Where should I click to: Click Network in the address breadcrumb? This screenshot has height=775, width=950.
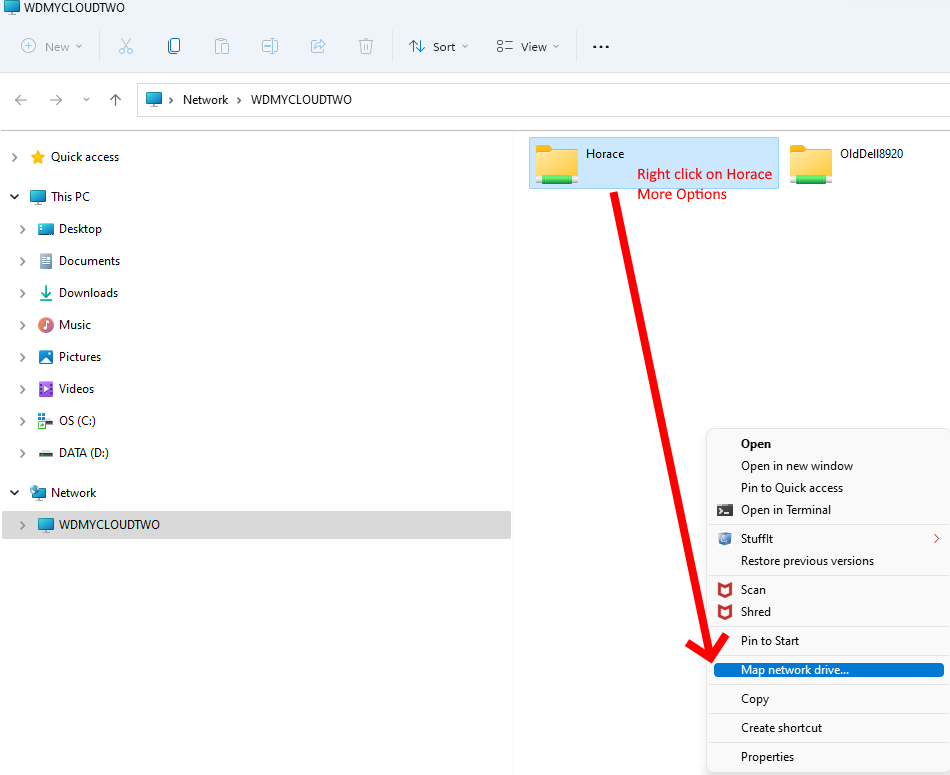click(205, 100)
